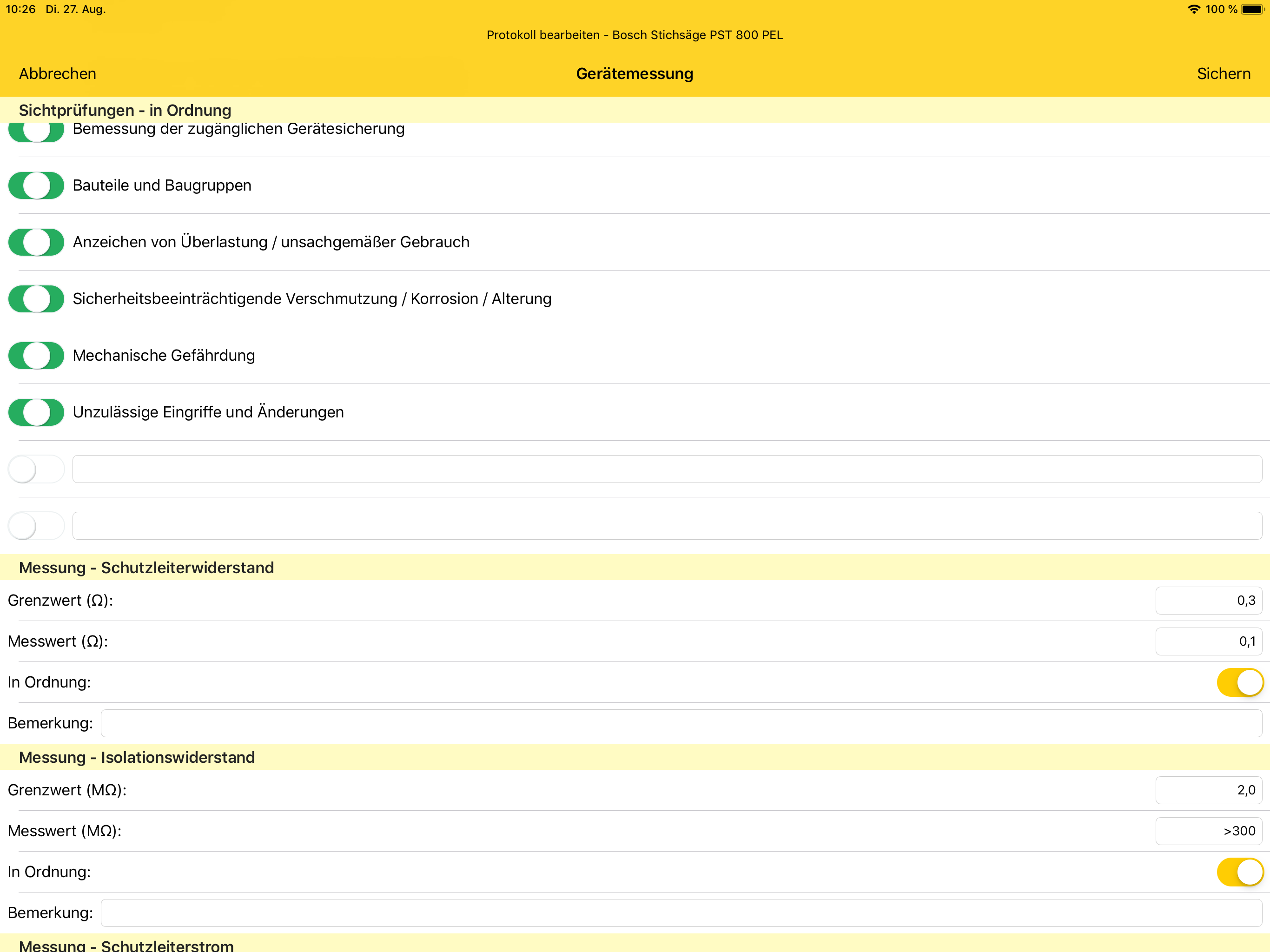Tap the battery icon in status bar
1270x952 pixels.
pos(1253,9)
